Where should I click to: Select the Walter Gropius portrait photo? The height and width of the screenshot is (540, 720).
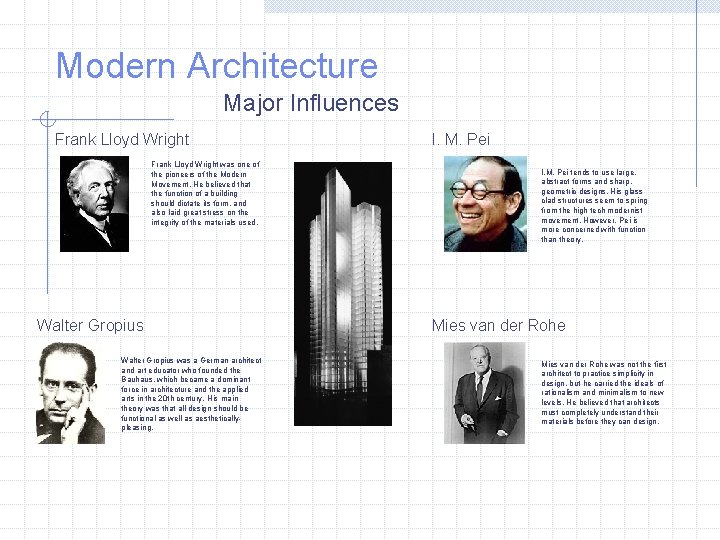point(71,393)
